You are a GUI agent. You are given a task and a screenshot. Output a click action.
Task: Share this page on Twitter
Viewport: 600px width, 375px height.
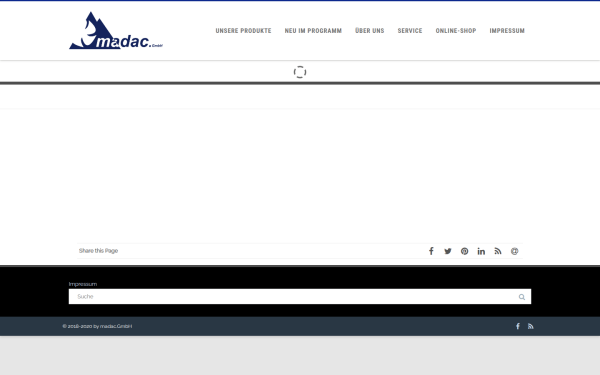coord(448,251)
